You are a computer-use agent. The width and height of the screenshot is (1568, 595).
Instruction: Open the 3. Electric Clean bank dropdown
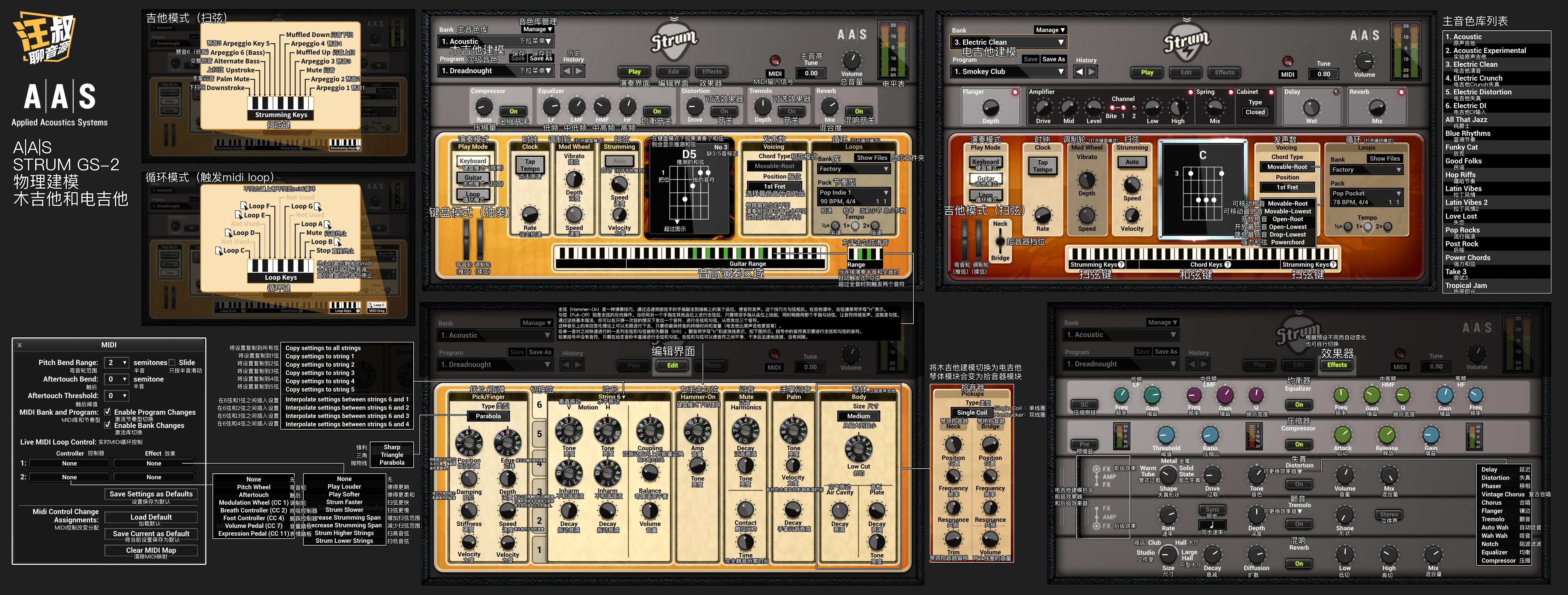click(x=1009, y=42)
